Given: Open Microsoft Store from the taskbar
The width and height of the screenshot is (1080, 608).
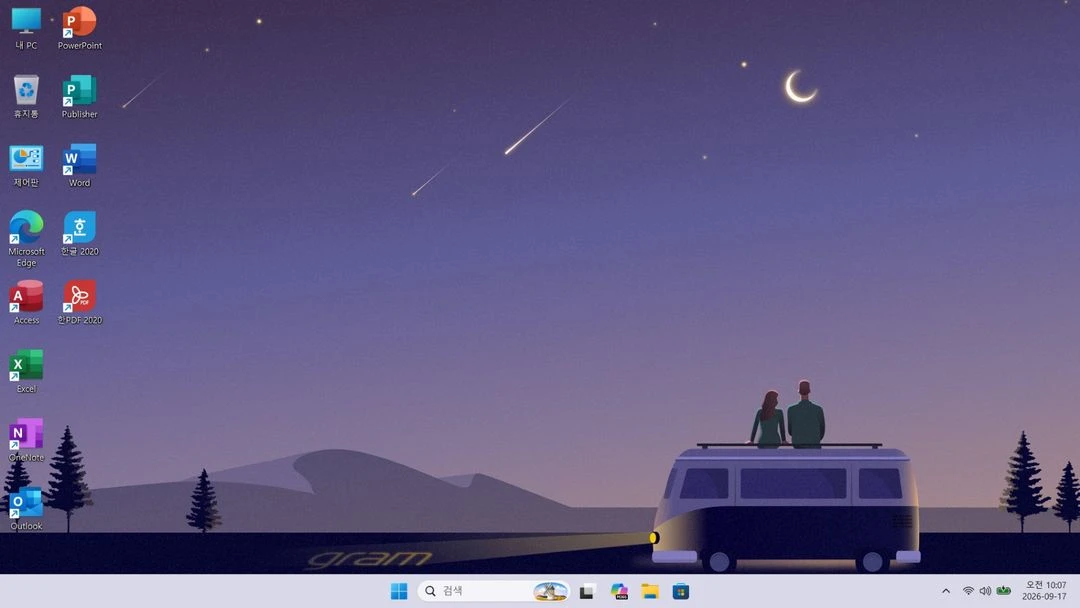Looking at the screenshot, I should 681,591.
